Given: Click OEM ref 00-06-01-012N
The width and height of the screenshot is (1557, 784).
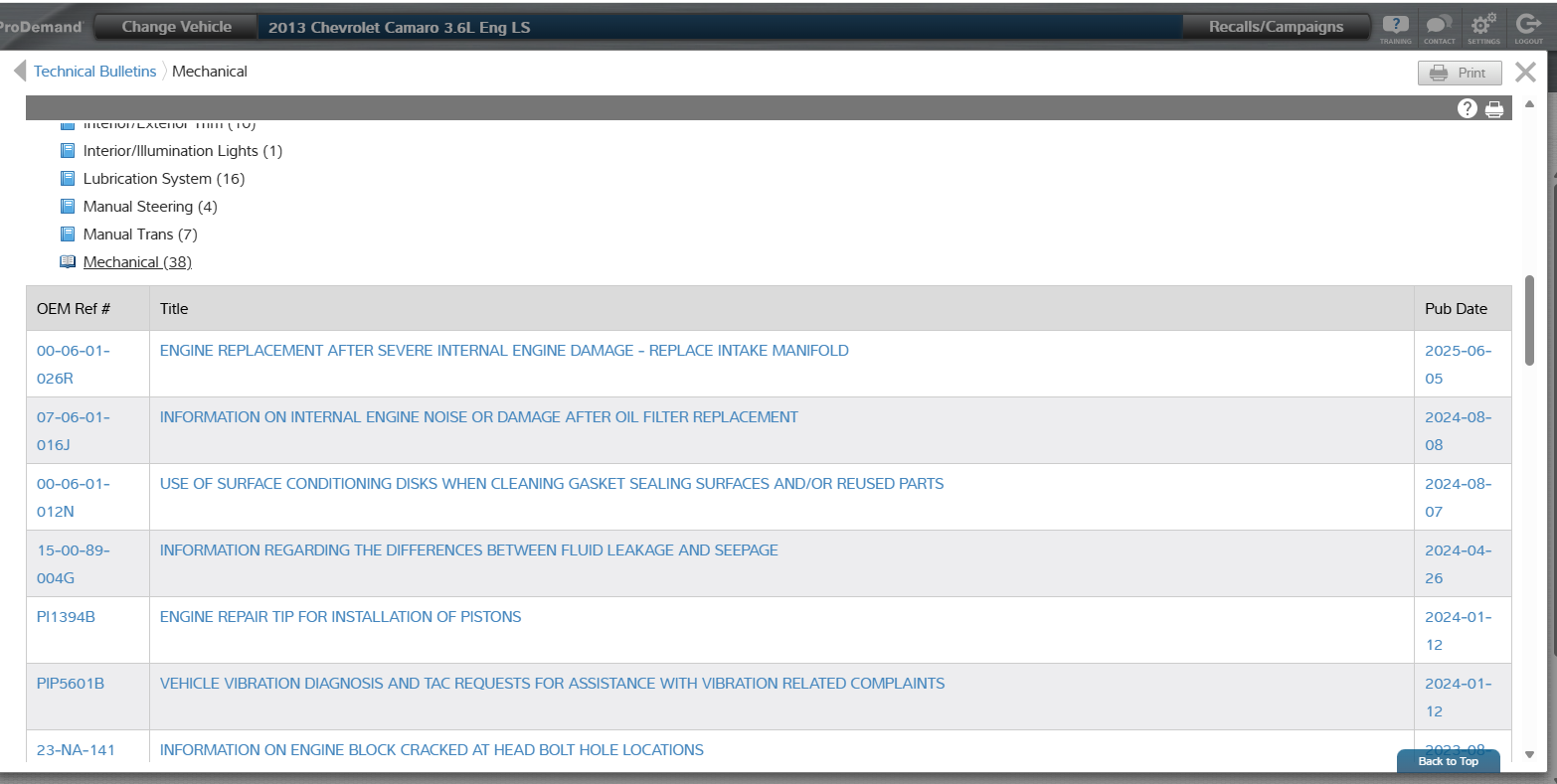Looking at the screenshot, I should [74, 498].
